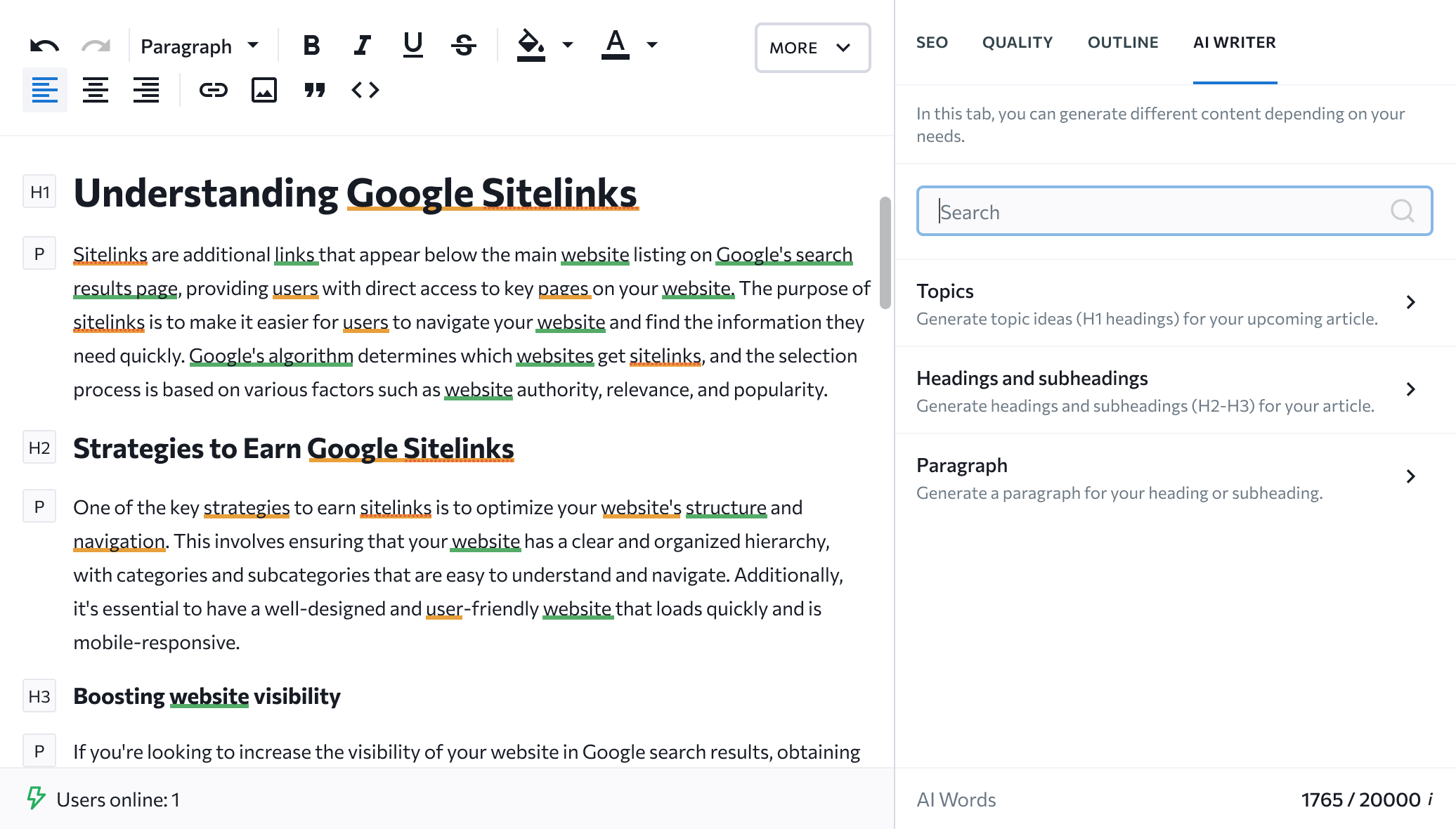Insert a code block
Screen dimensions: 1456x829
point(366,90)
